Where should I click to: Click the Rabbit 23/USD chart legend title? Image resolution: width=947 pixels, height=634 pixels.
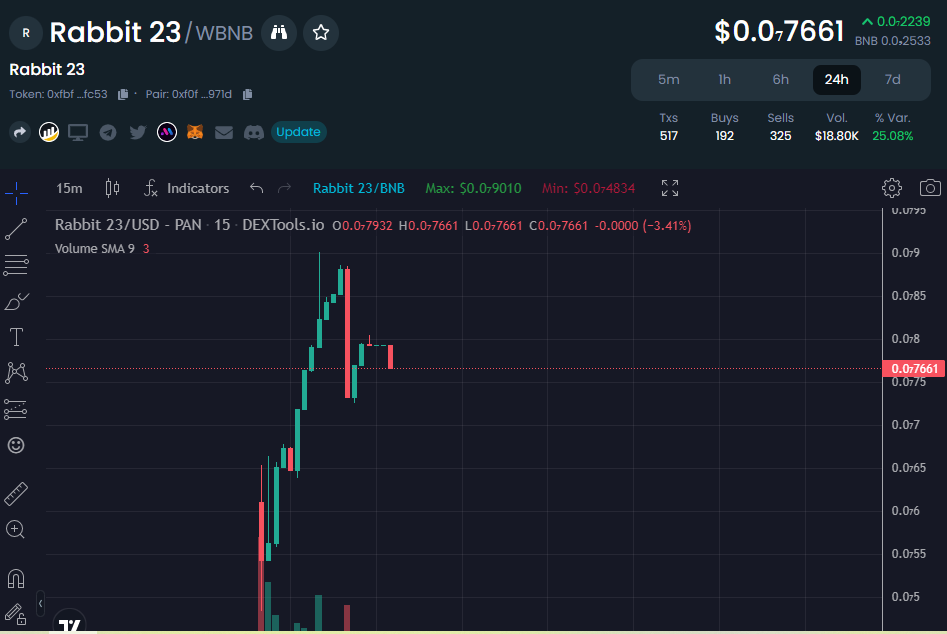tap(190, 225)
